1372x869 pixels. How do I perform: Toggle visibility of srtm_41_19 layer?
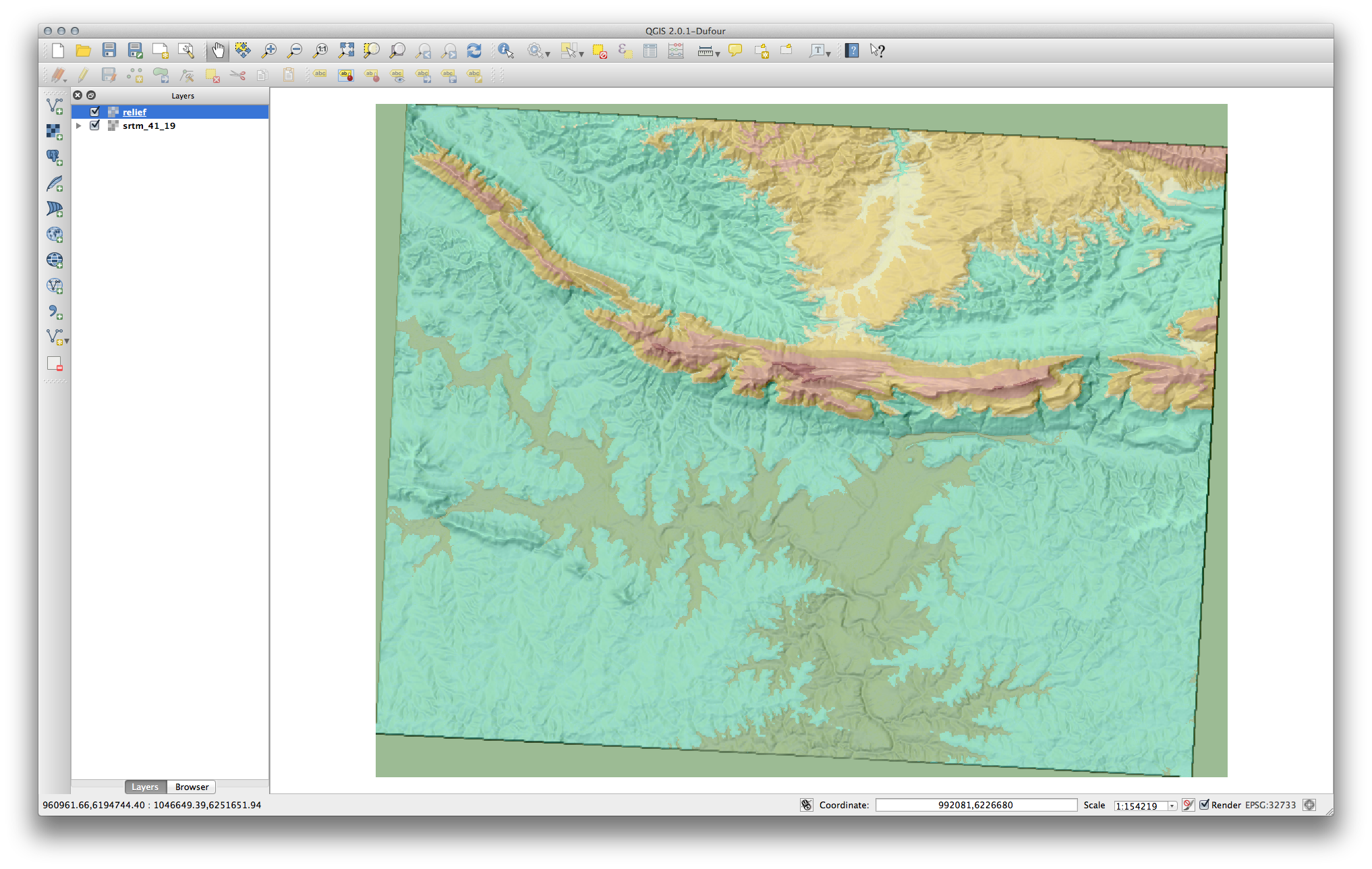click(95, 125)
